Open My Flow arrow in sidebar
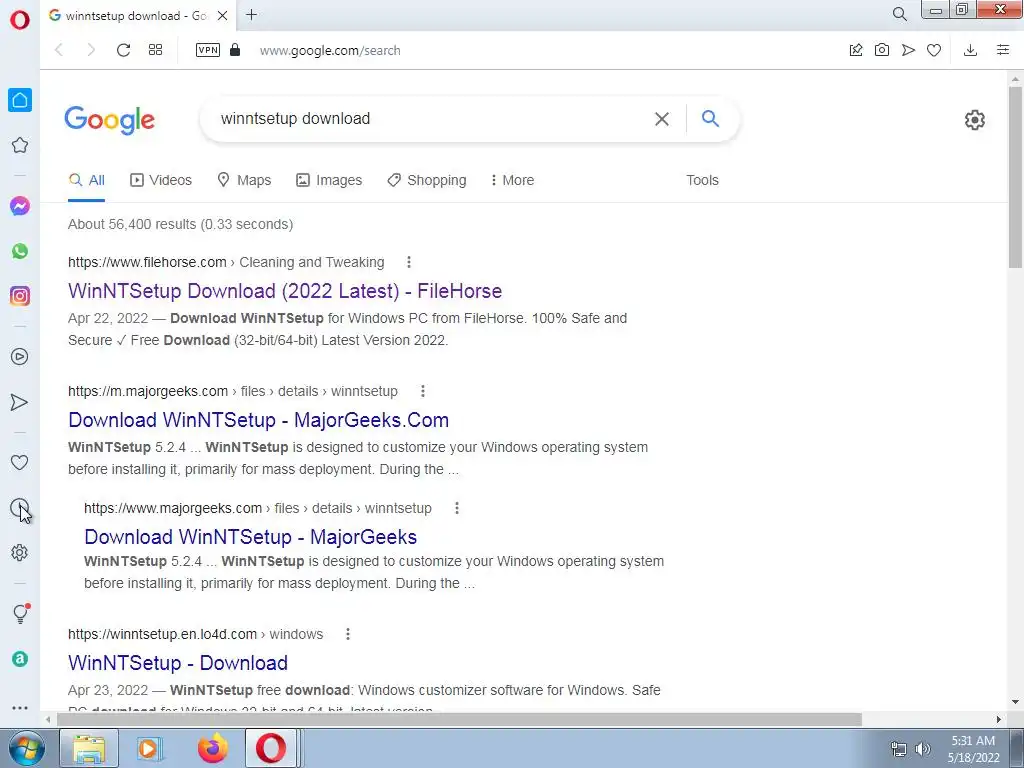 20,402
